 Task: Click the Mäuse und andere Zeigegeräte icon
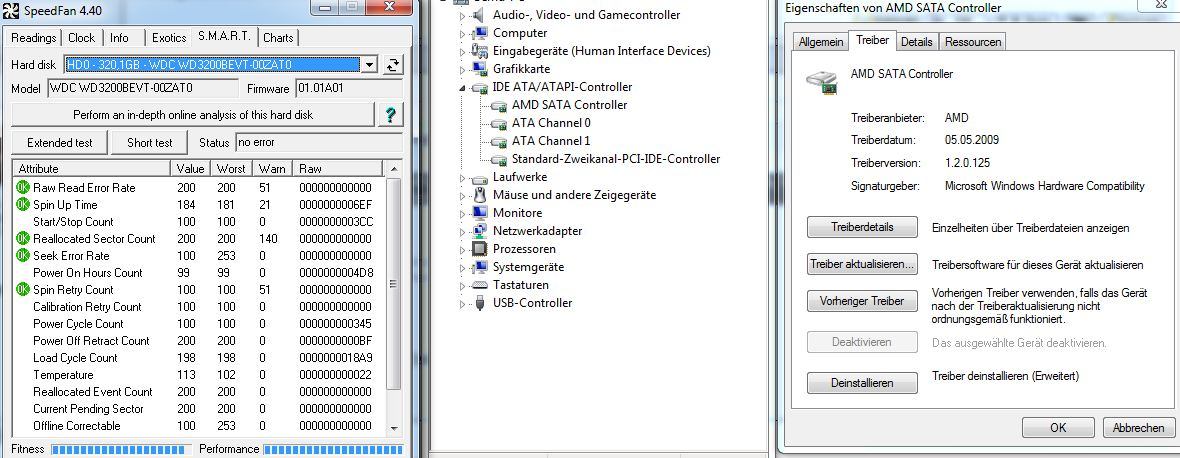pos(479,195)
